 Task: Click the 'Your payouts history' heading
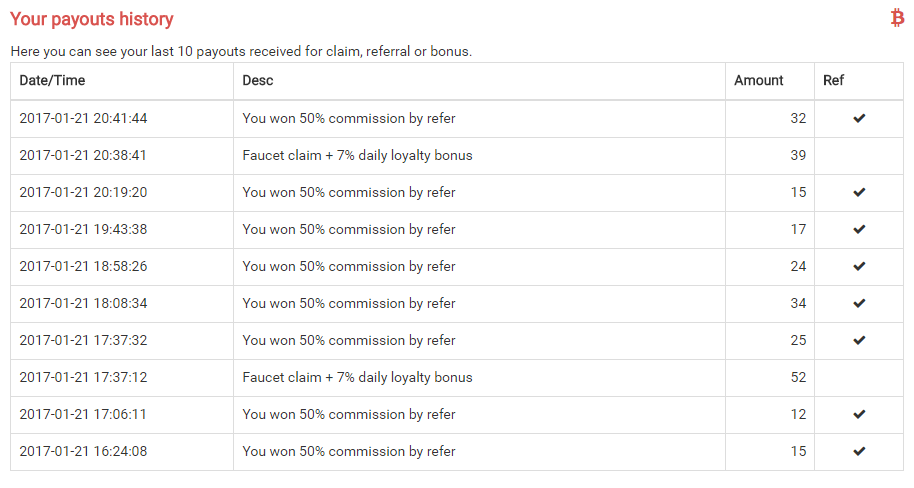[91, 19]
